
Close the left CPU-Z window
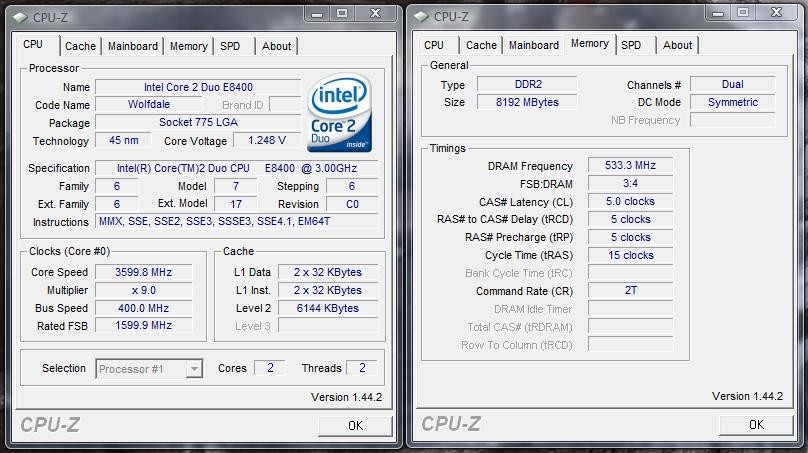click(x=376, y=14)
